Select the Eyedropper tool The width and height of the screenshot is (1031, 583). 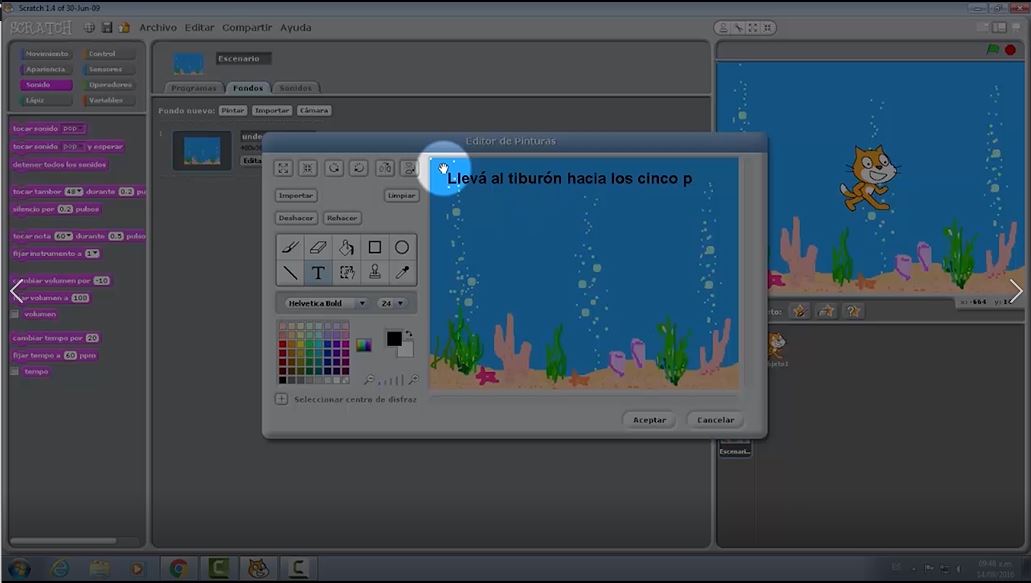(402, 272)
